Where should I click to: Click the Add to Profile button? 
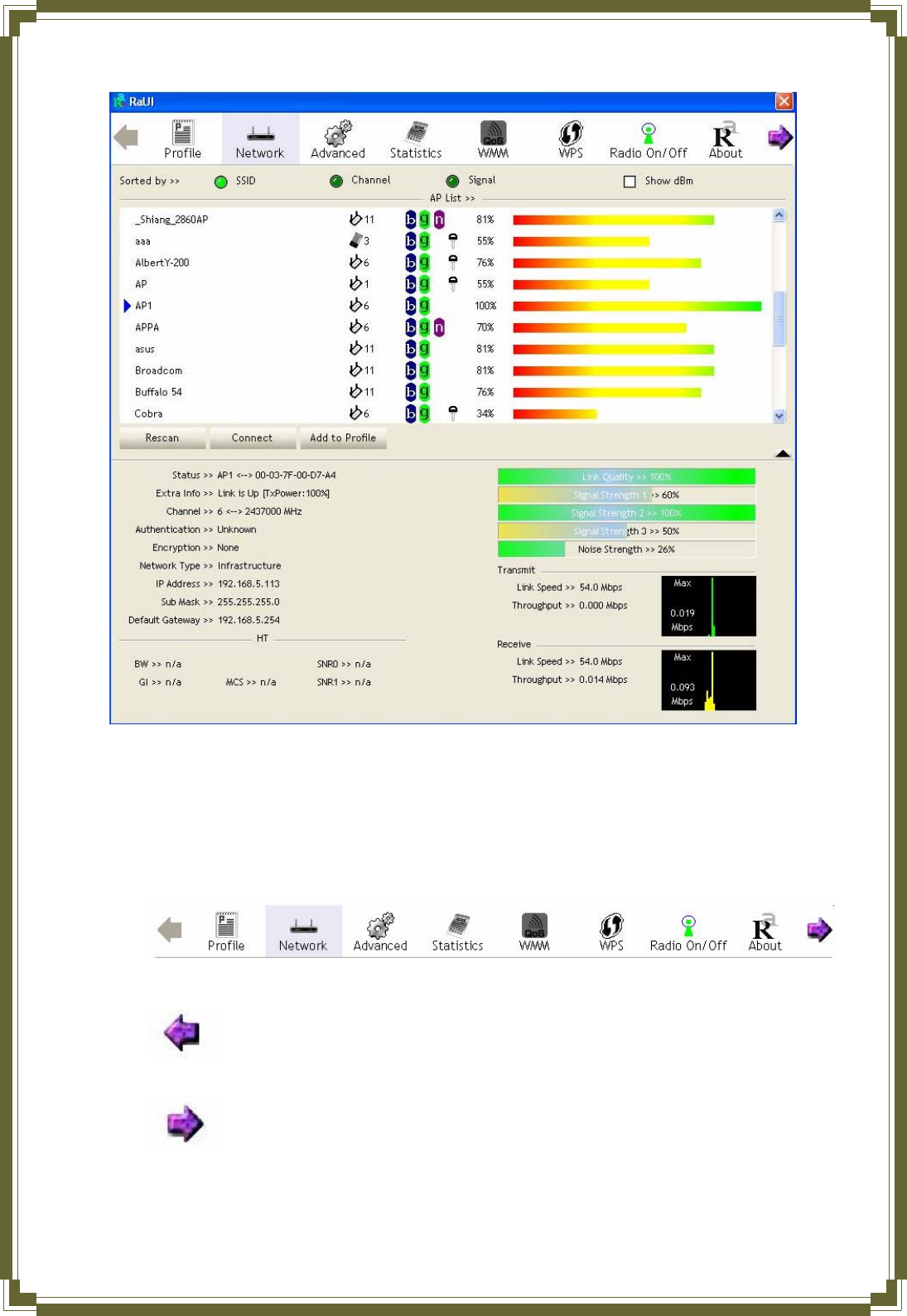coord(343,438)
